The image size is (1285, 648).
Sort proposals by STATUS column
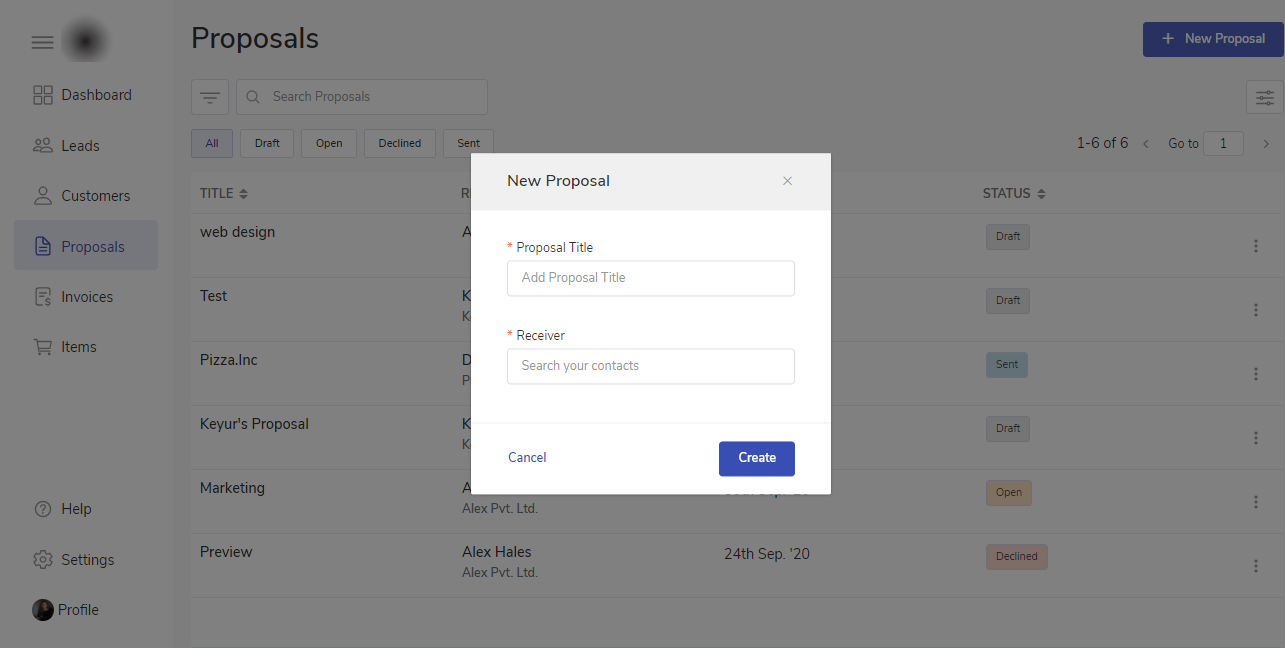coord(1041,193)
